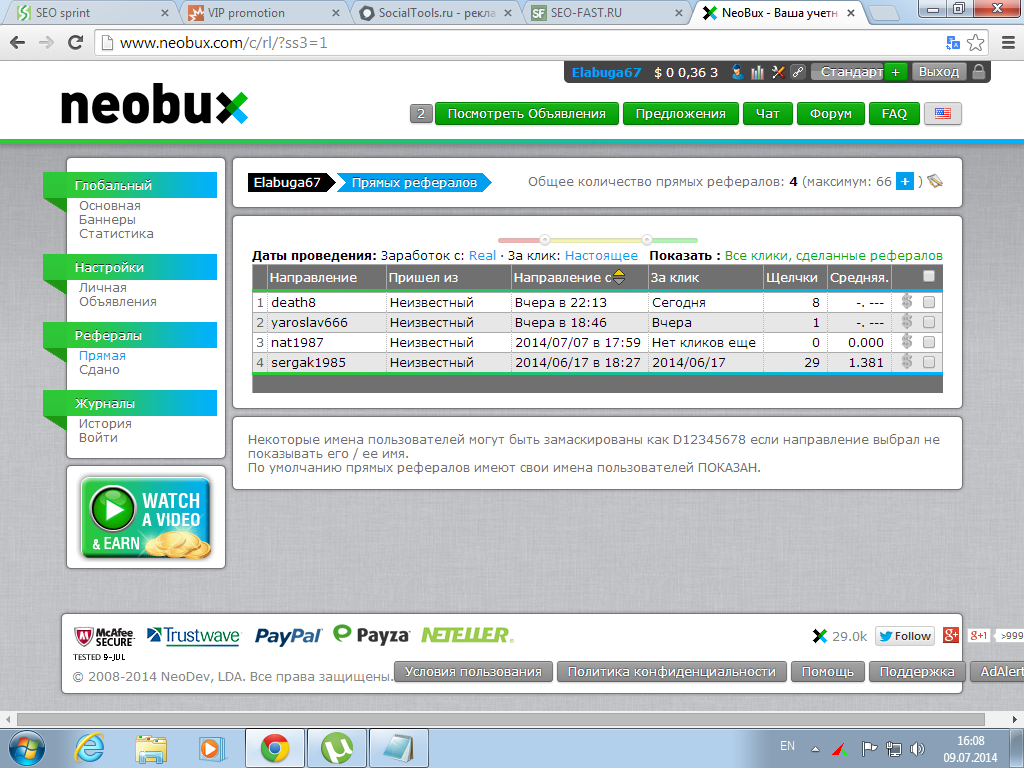This screenshot has width=1024, height=768.
Task: Reload the page
Action: 76,43
